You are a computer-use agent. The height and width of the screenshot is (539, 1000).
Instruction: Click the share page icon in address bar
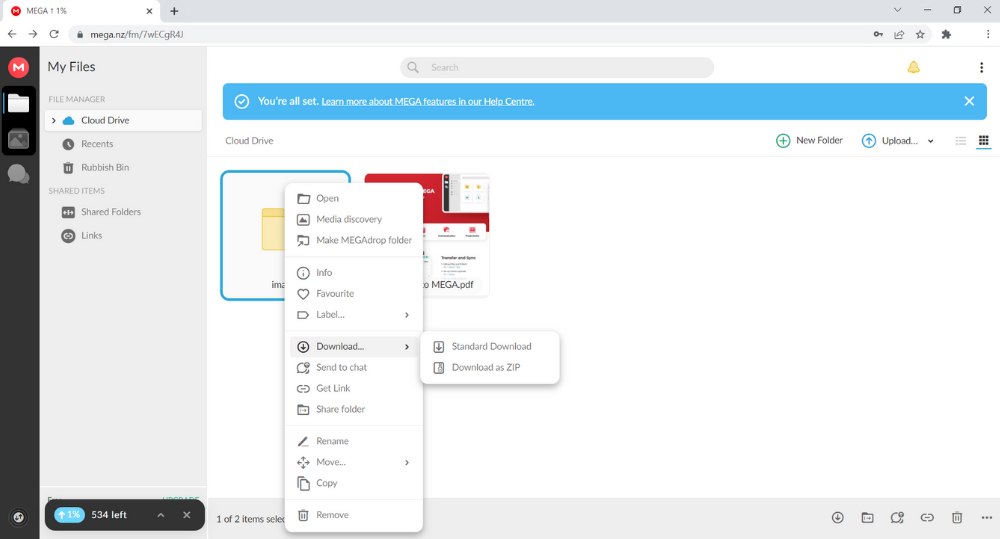tap(899, 34)
